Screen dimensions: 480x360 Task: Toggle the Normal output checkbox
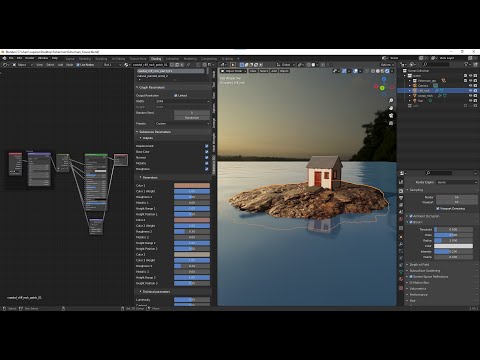coord(207,157)
